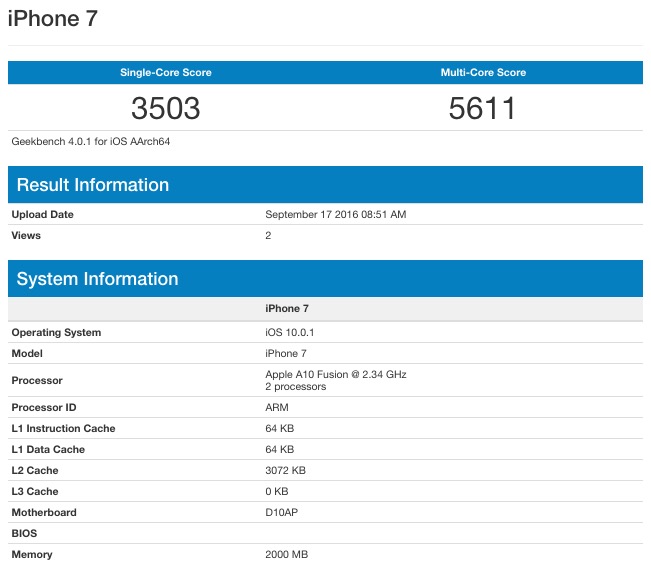This screenshot has height=568, width=651.
Task: Click the Multi-Core Score header
Action: [x=483, y=73]
